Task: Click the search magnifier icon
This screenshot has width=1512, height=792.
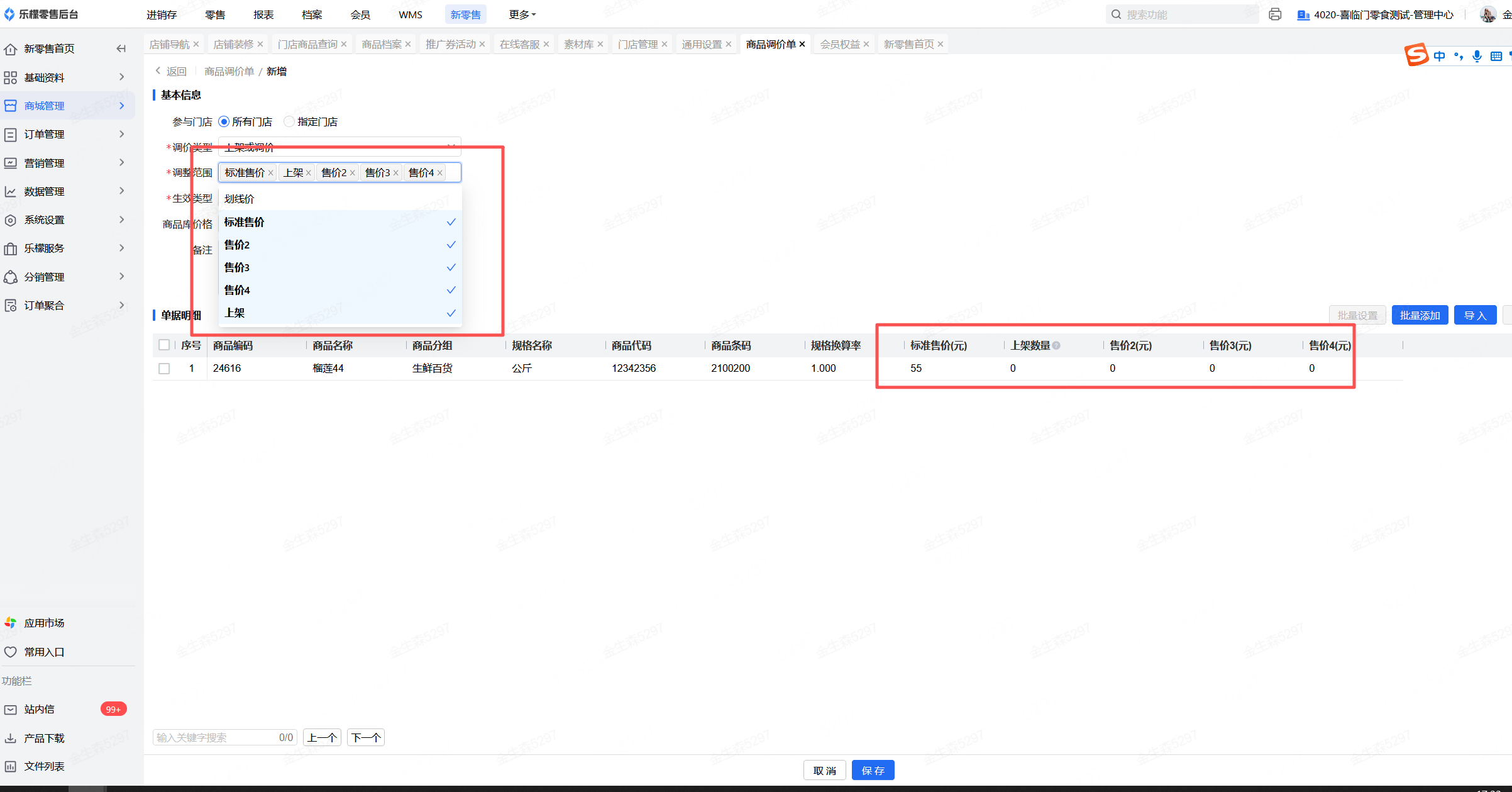Action: 1116,14
